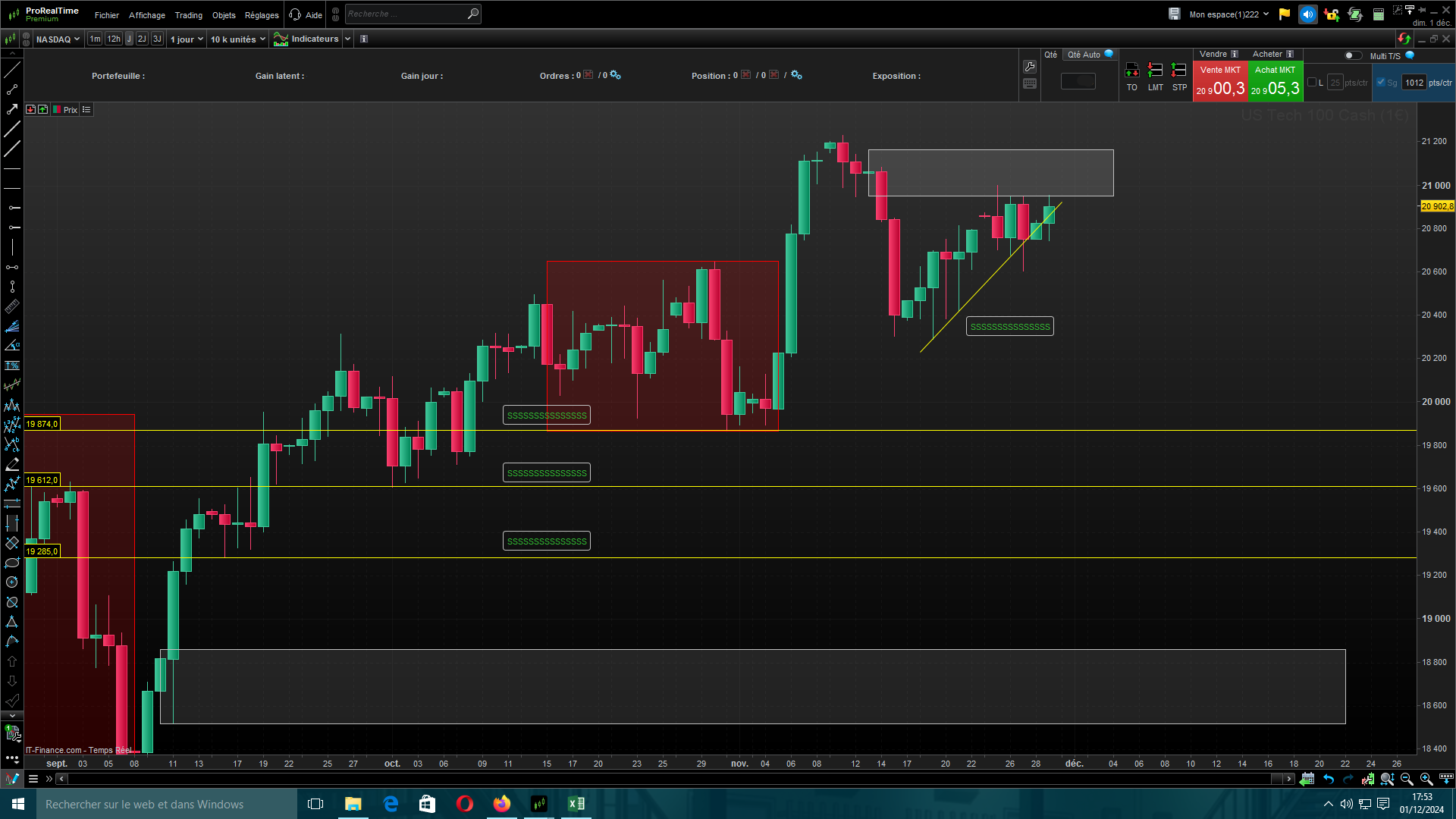Expand the 1 jour timeframe dropdown

click(187, 39)
